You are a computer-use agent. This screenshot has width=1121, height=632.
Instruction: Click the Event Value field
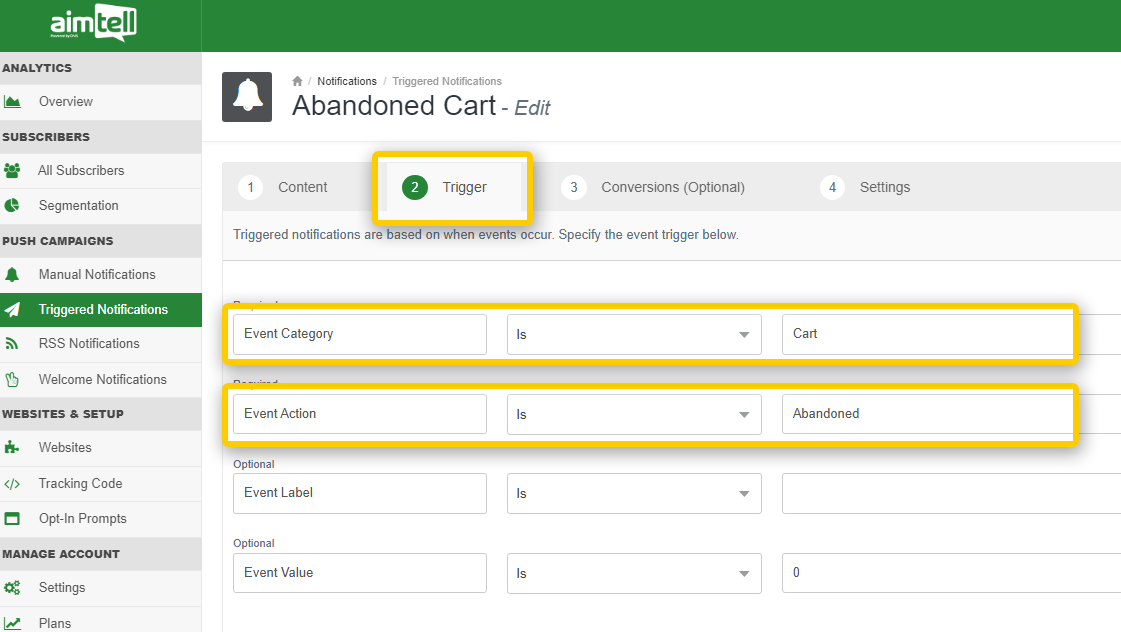(x=360, y=573)
